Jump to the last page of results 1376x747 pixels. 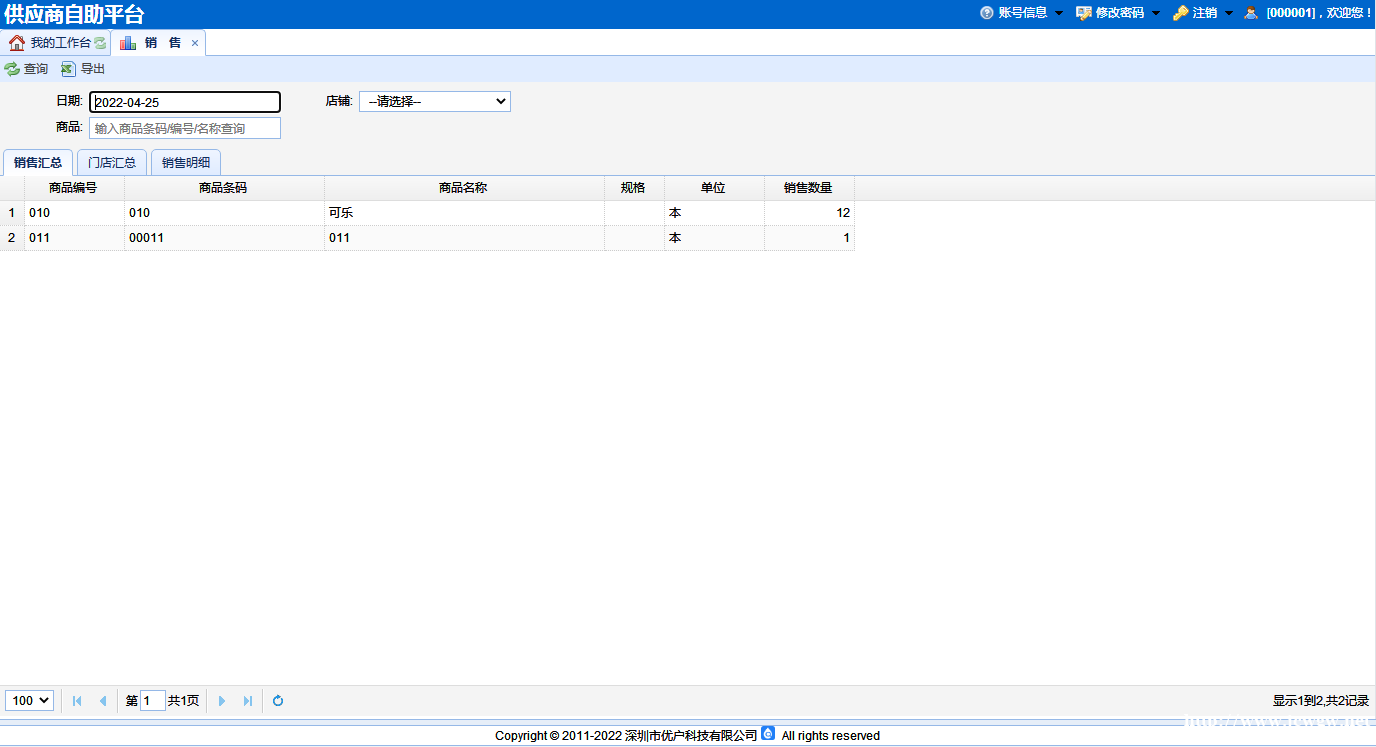click(248, 701)
